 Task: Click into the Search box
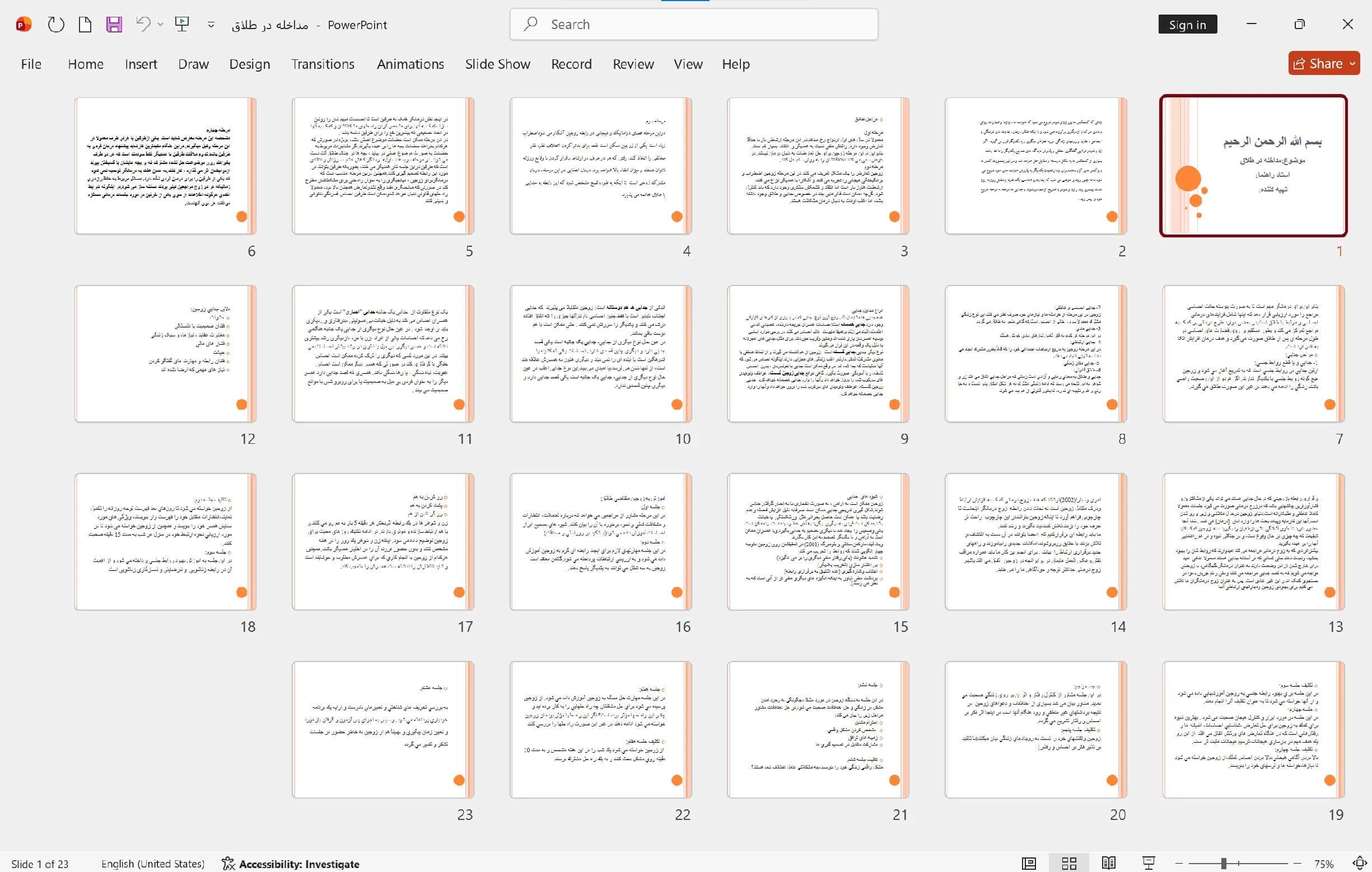click(693, 25)
